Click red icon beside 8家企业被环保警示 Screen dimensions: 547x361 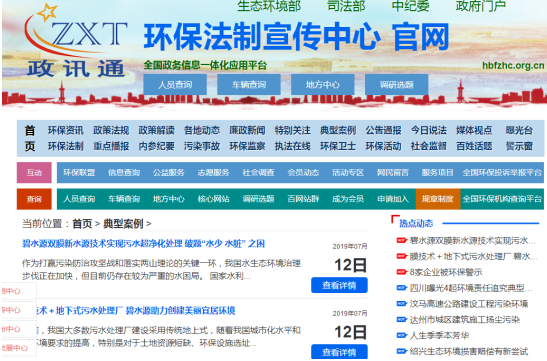402,272
